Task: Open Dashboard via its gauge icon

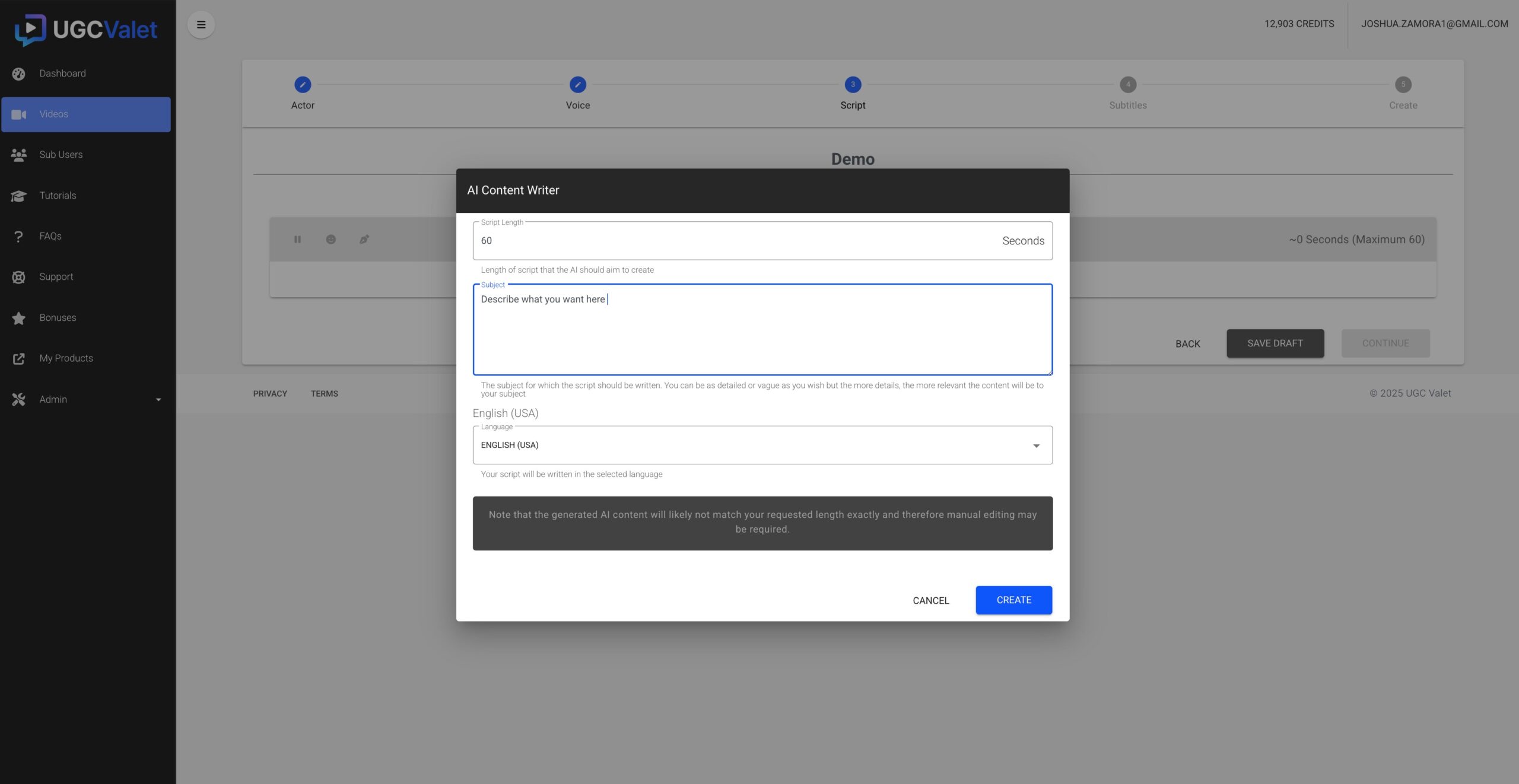Action: 18,74
